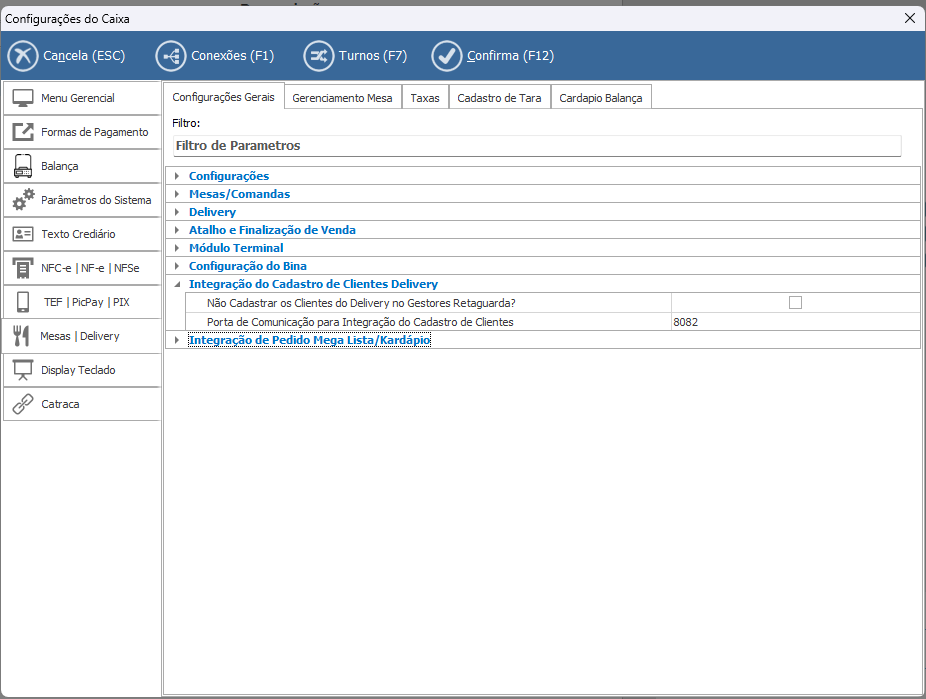Open the NFC-e | NF-e | NFSe button
This screenshot has width=926, height=699.
pyautogui.click(x=81, y=268)
